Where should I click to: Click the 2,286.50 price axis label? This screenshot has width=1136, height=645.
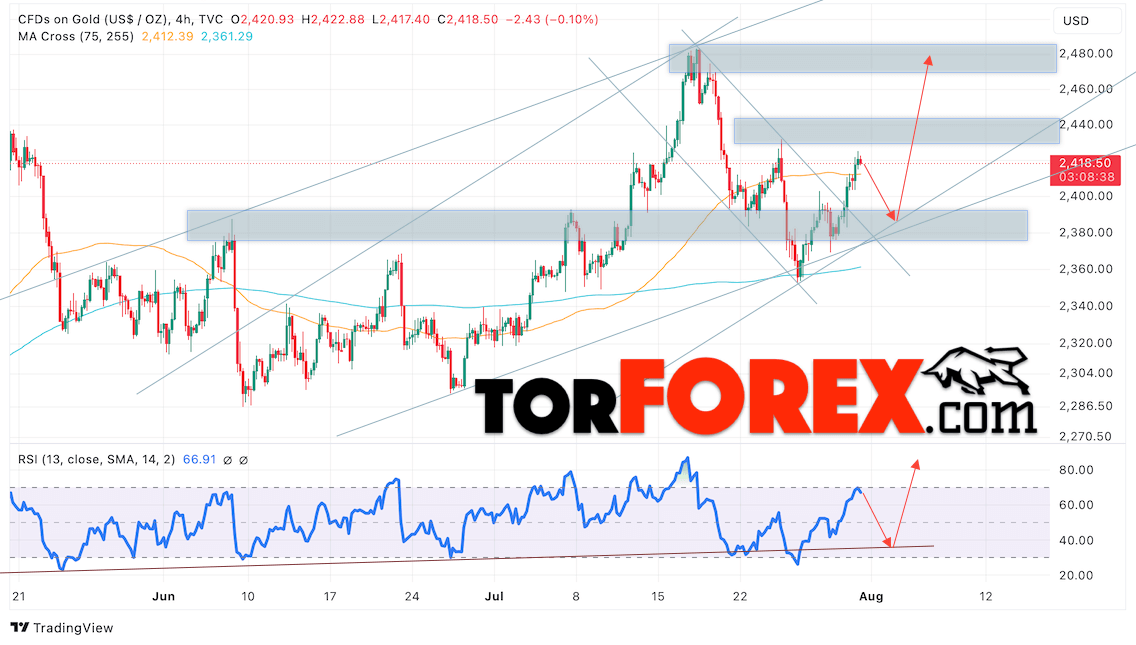[1085, 405]
